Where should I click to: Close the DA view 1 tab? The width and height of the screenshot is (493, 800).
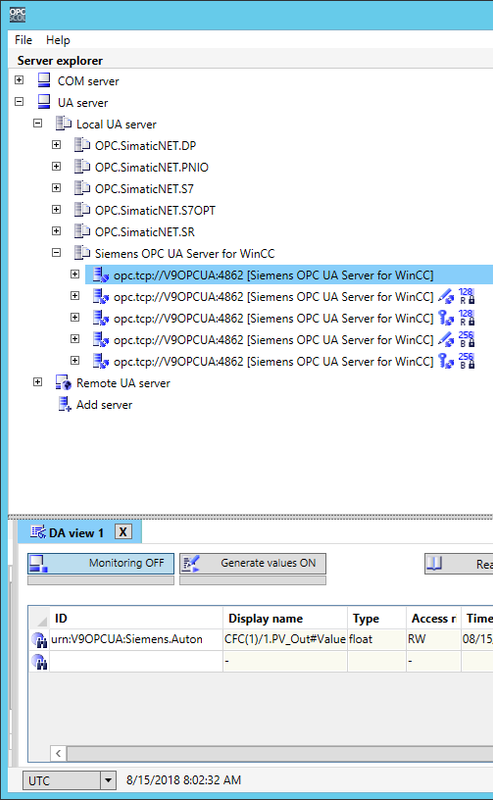123,532
